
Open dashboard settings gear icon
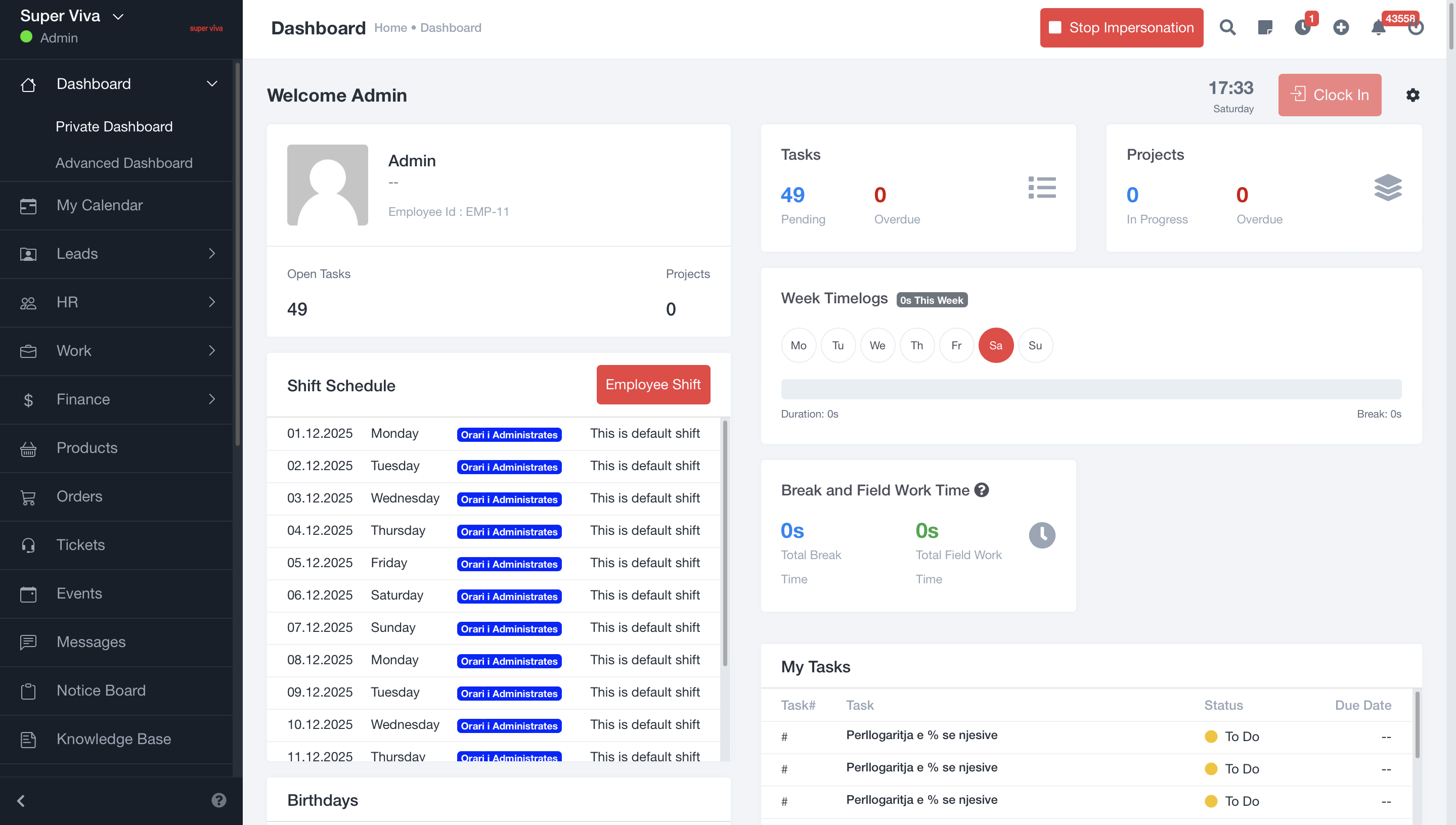(1413, 95)
